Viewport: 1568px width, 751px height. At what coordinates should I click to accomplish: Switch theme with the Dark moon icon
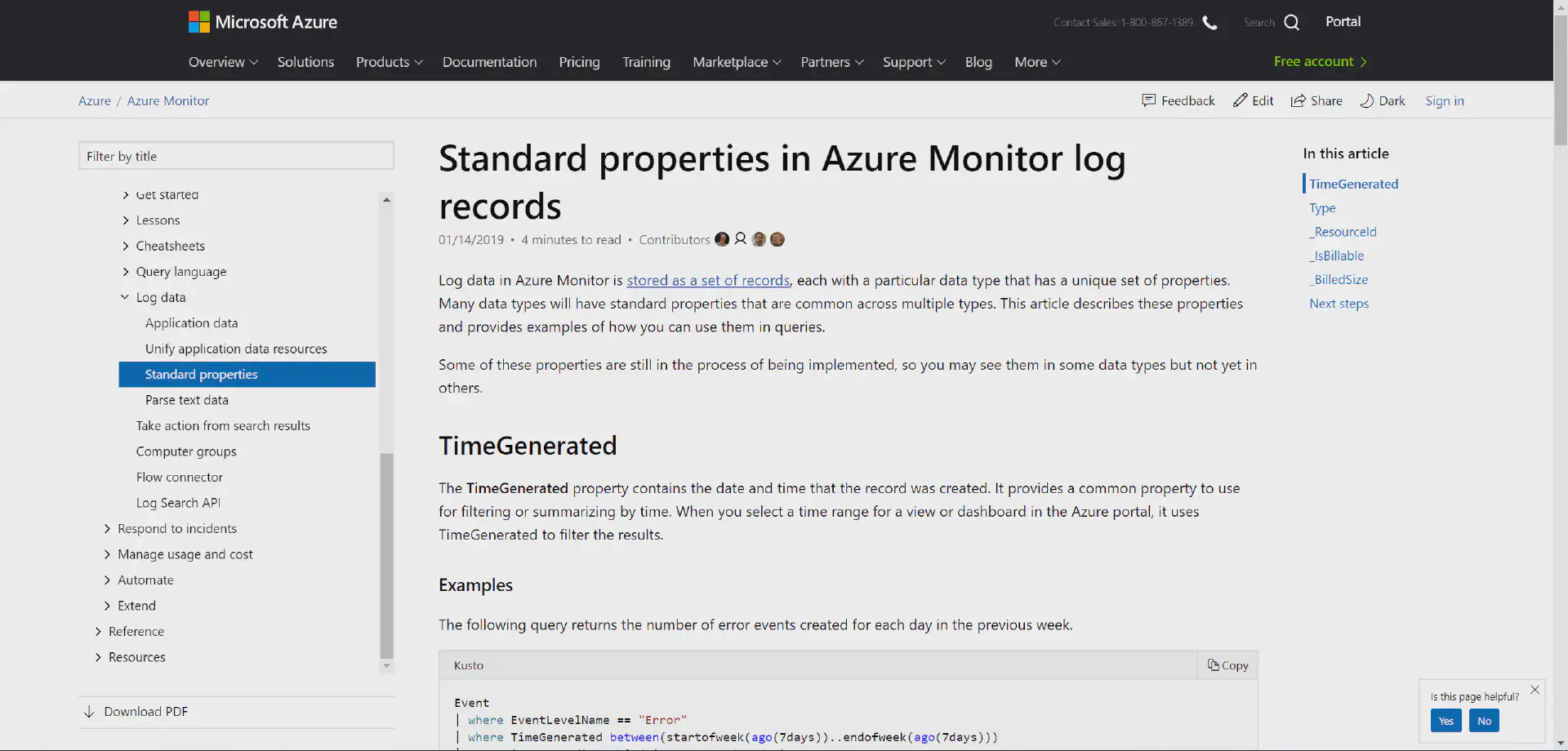pyautogui.click(x=1366, y=100)
